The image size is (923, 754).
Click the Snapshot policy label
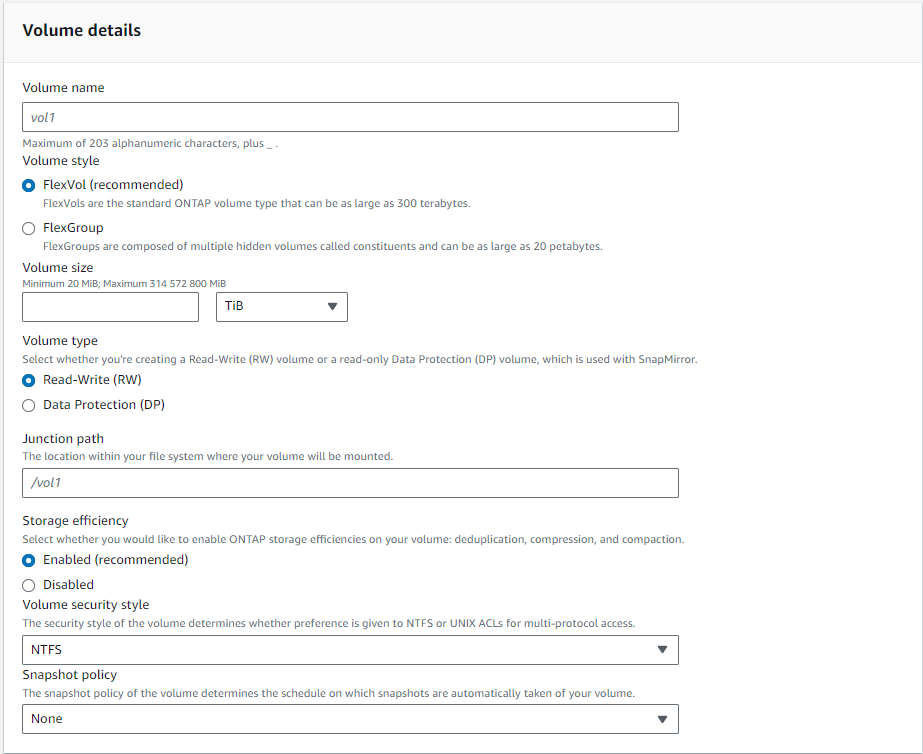pos(69,675)
